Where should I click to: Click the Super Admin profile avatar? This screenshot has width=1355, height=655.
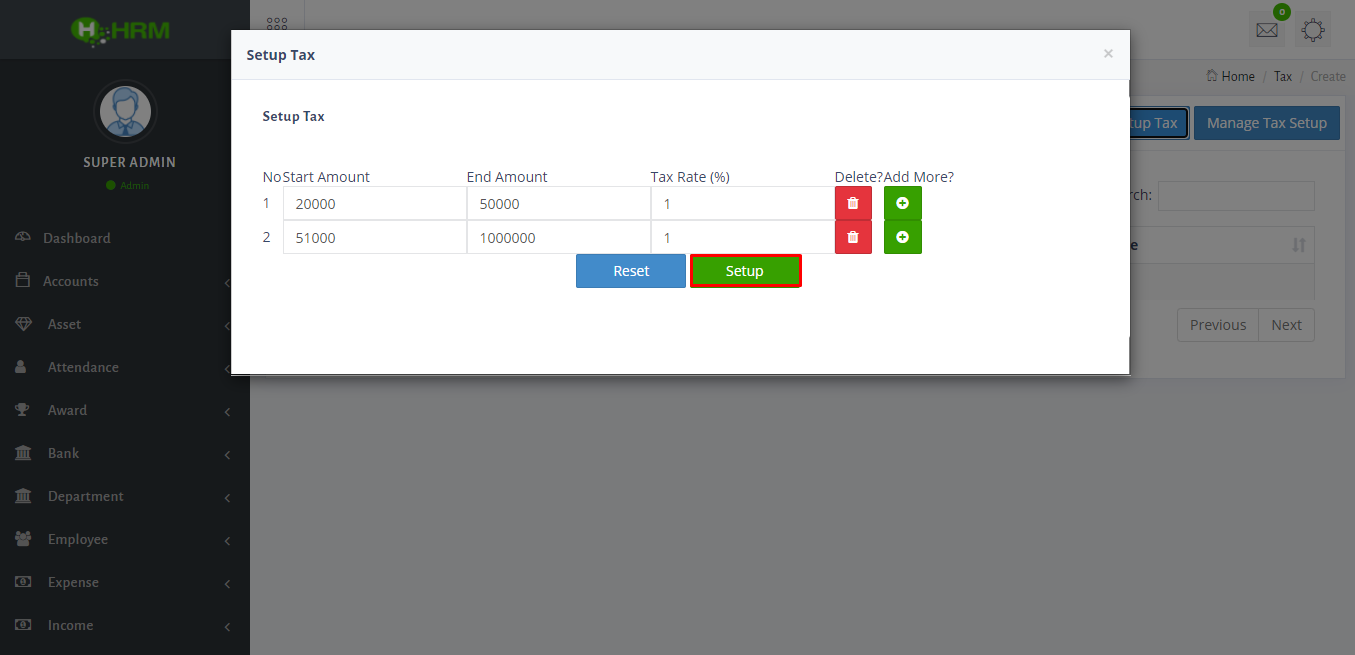124,111
